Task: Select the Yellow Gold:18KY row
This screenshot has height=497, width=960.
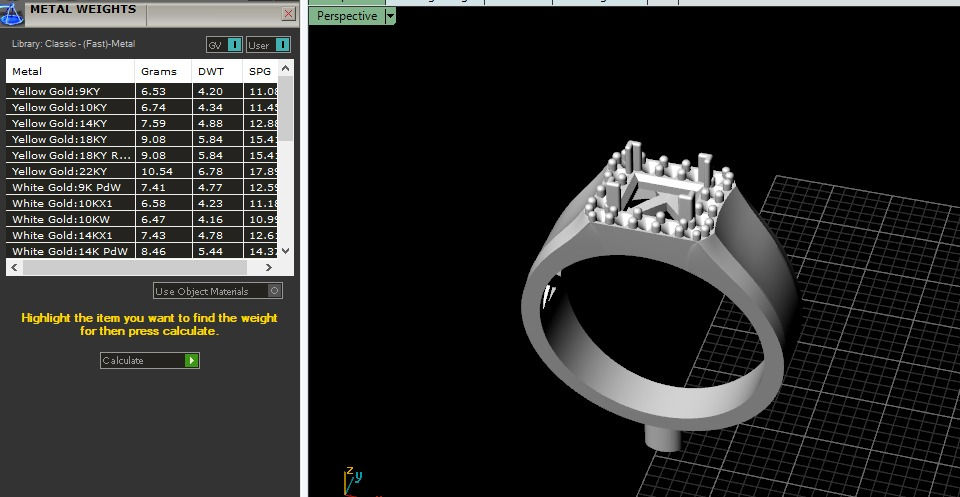Action: click(x=142, y=139)
